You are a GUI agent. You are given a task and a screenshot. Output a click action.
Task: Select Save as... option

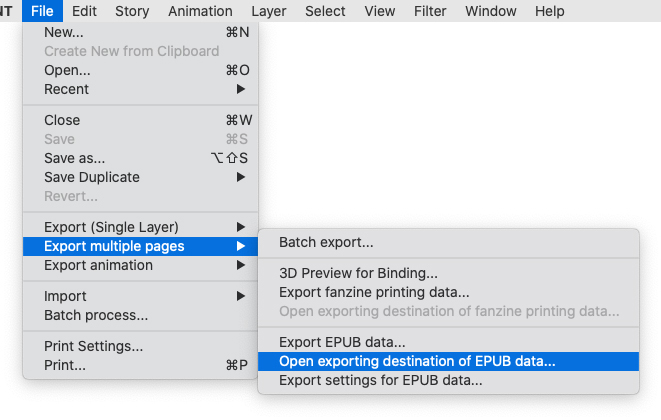tap(74, 158)
